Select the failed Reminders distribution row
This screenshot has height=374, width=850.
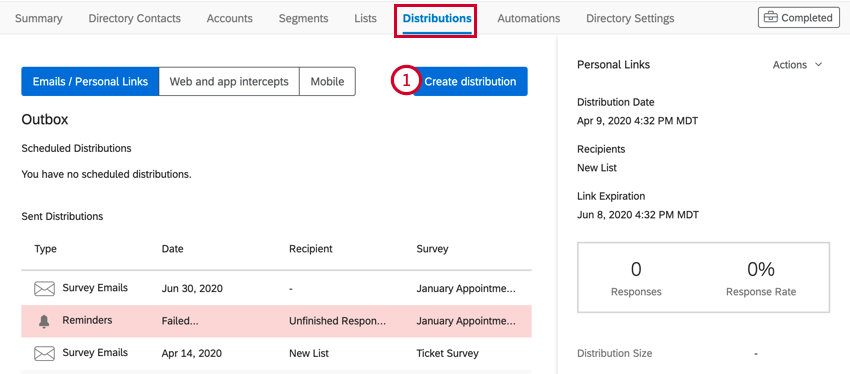tap(276, 321)
